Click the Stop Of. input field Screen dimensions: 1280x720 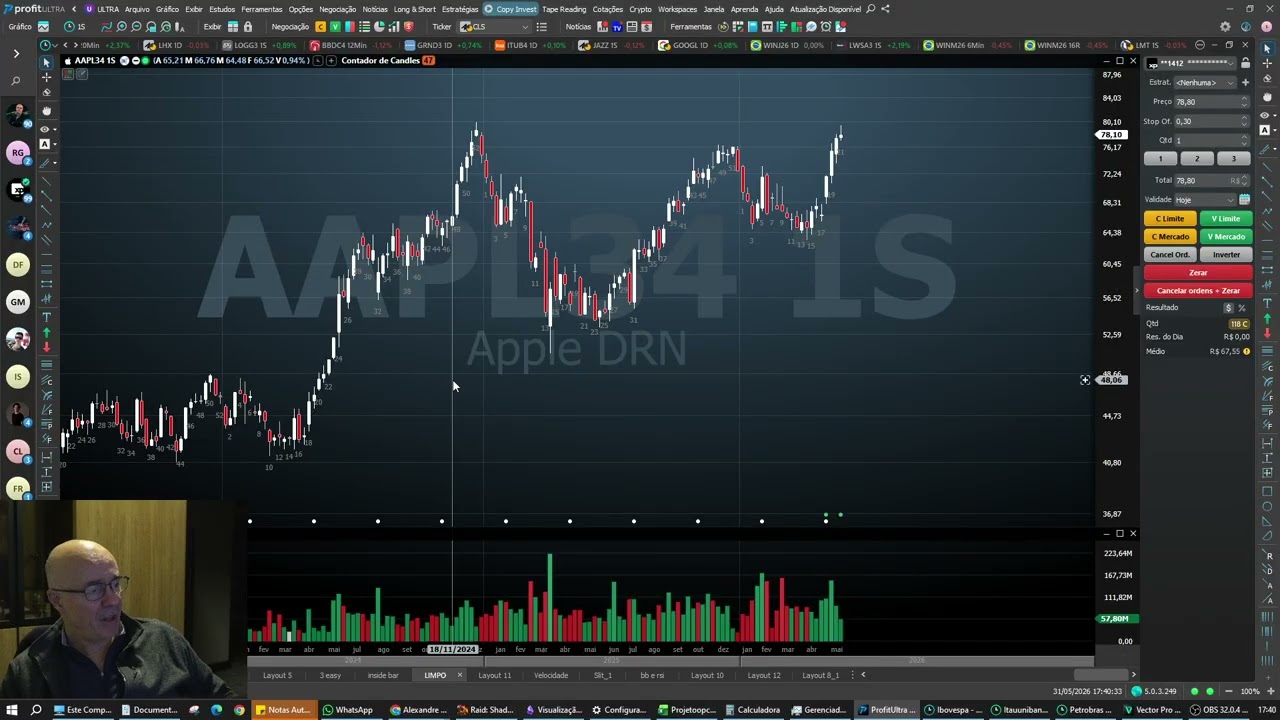coord(1211,121)
